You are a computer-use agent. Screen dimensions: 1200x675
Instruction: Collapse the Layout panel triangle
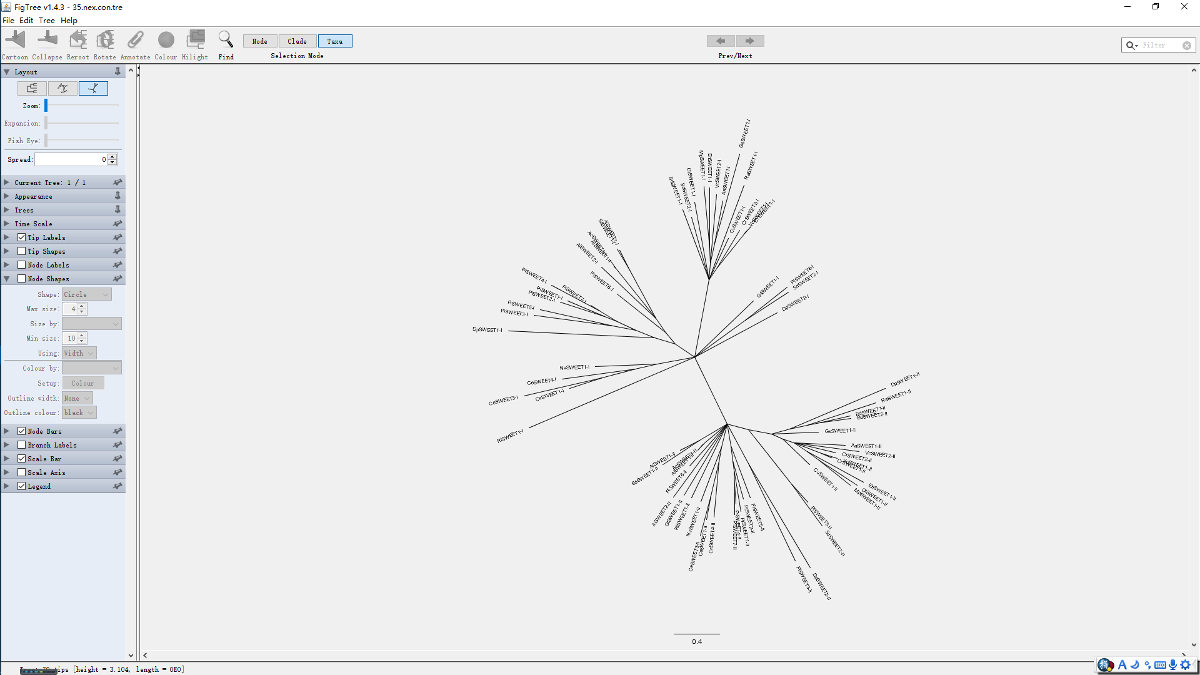8,72
